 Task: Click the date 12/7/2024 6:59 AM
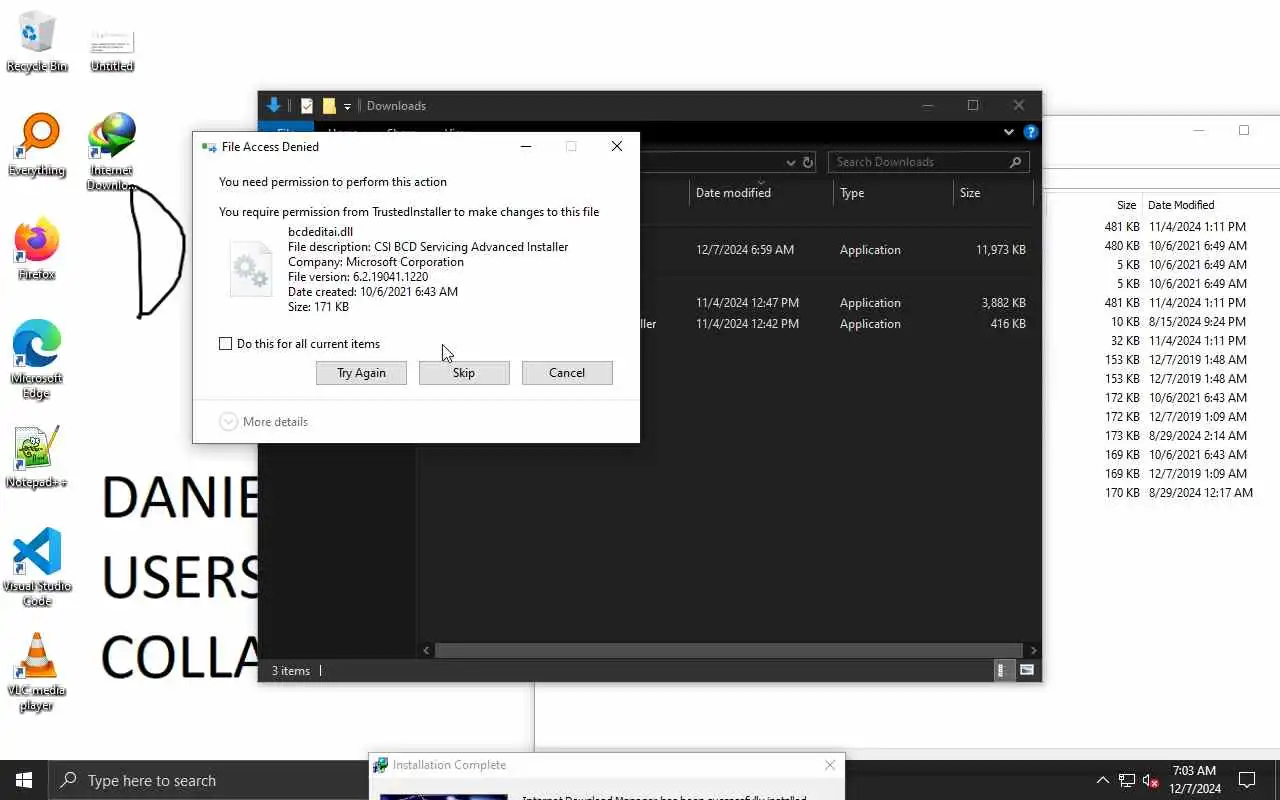point(745,250)
